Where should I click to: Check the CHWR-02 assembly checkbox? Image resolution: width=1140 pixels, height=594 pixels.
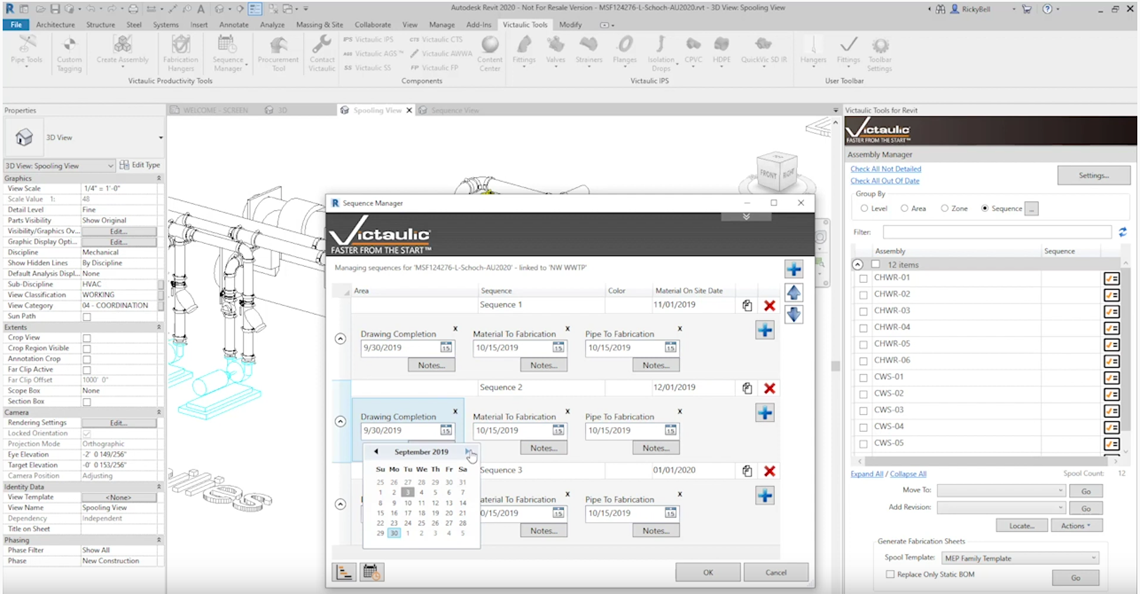pos(863,295)
